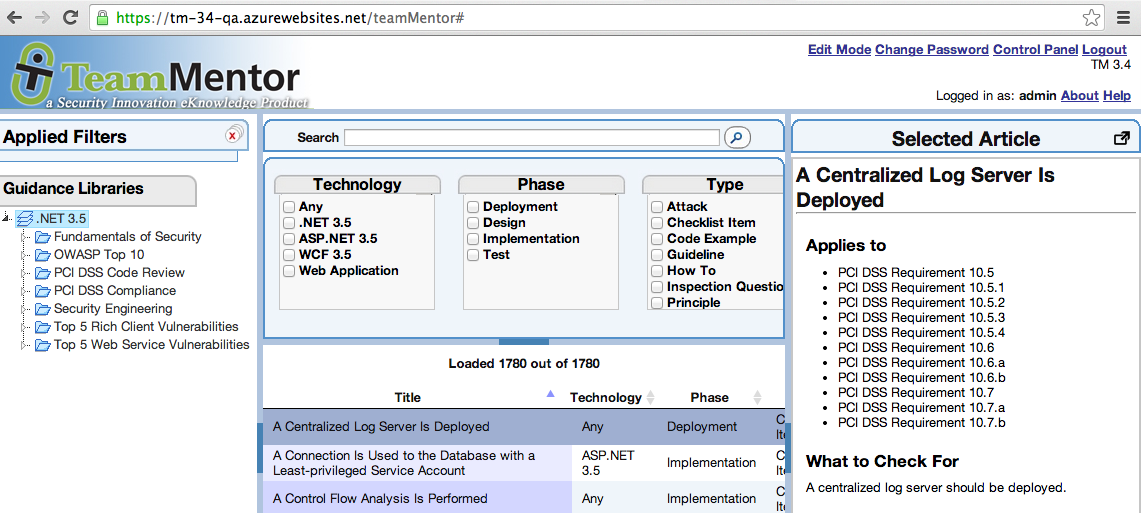This screenshot has height=513, width=1141.
Task: Sort articles by the Phase column
Action: 709,397
